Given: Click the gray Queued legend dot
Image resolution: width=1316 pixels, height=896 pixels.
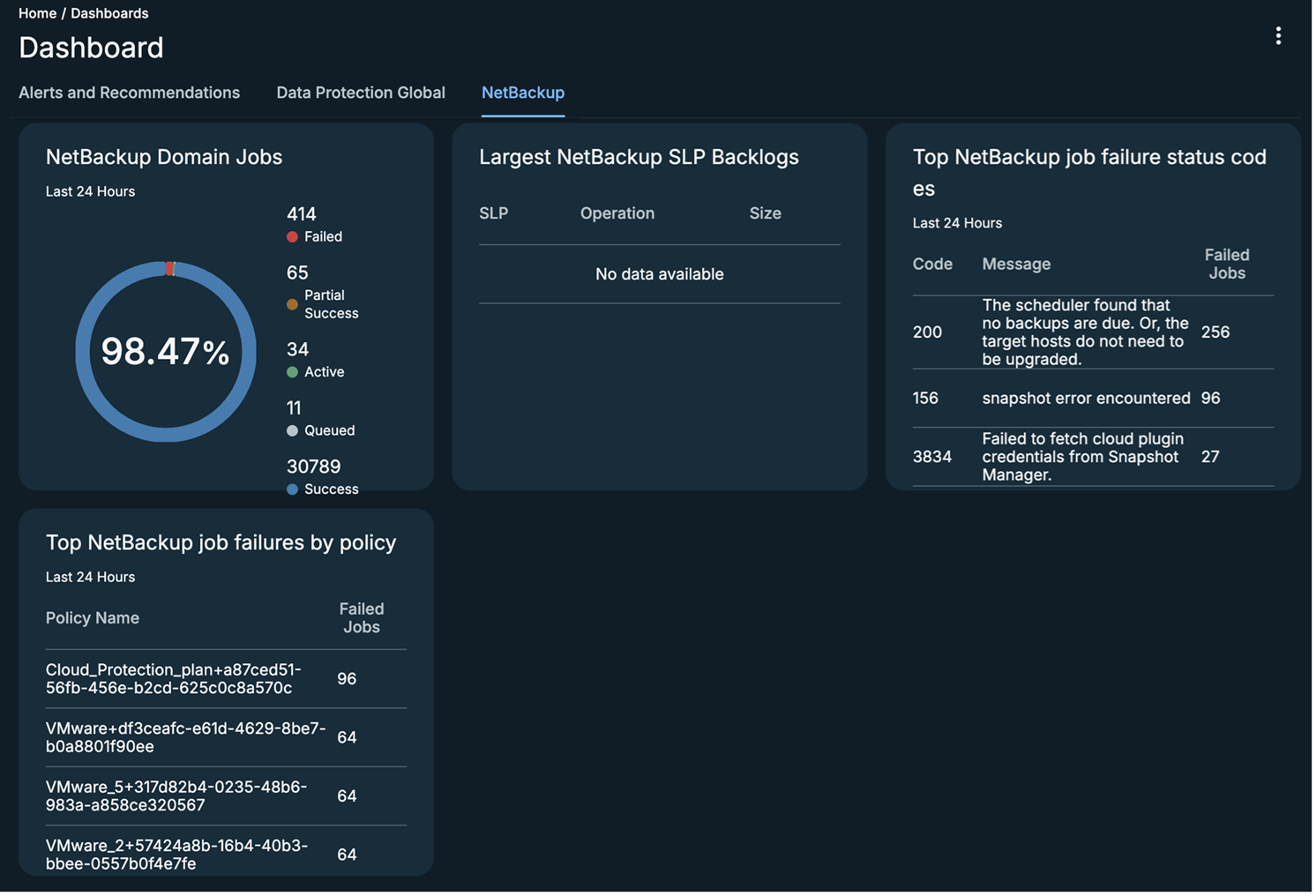Looking at the screenshot, I should [x=292, y=431].
